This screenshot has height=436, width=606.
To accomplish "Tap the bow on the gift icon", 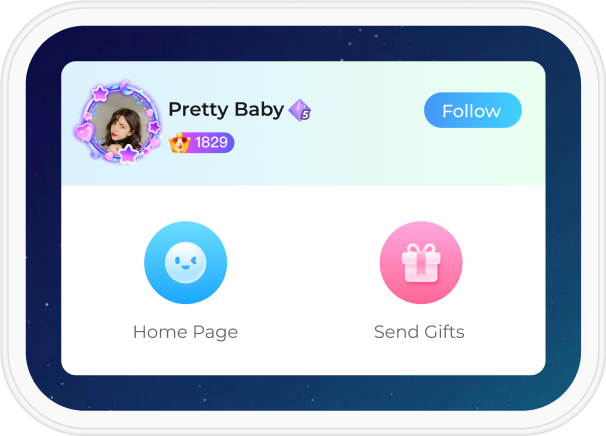I will click(421, 249).
